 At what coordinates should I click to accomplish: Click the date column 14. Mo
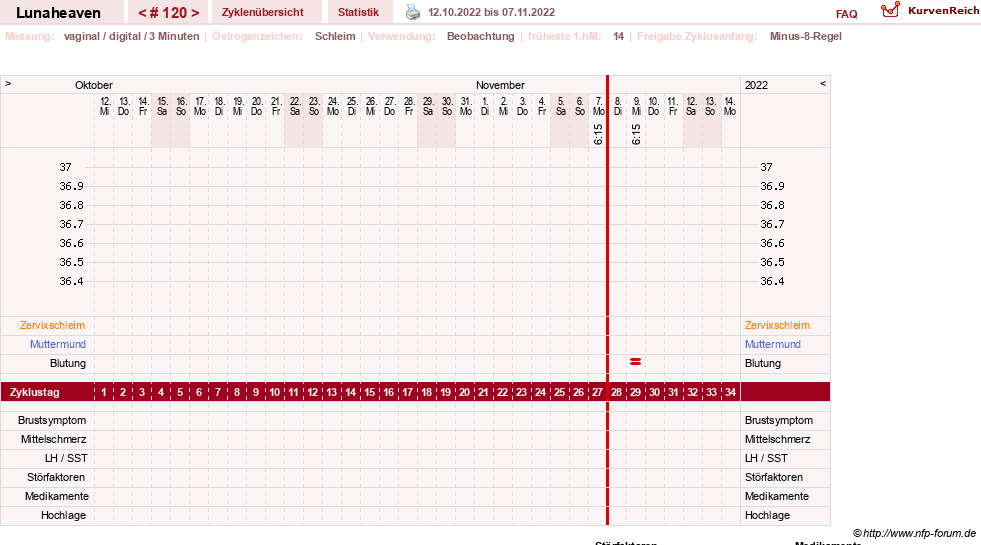coord(729,106)
